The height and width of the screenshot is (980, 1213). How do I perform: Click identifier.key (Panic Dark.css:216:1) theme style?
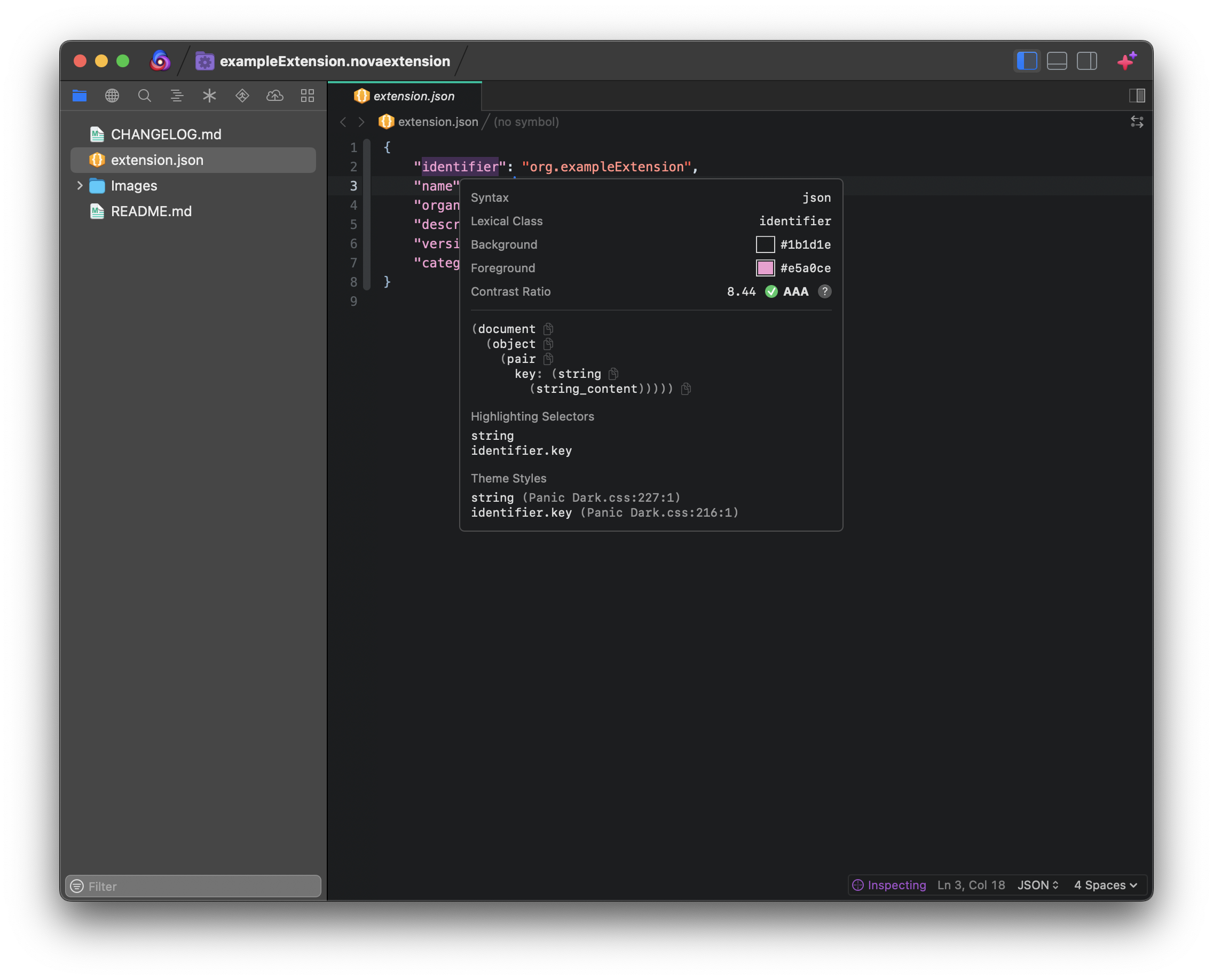click(x=605, y=512)
